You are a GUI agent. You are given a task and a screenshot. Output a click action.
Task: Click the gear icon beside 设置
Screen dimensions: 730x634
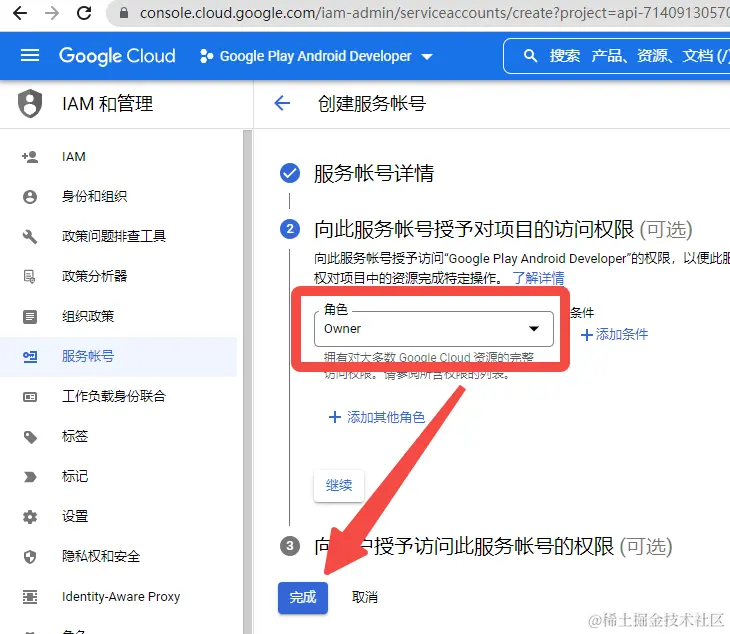coord(30,517)
